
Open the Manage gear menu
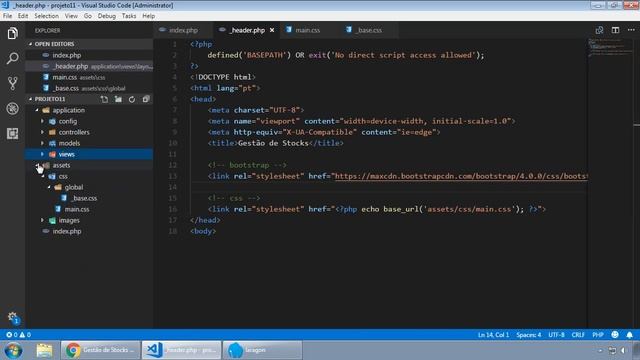click(x=12, y=318)
